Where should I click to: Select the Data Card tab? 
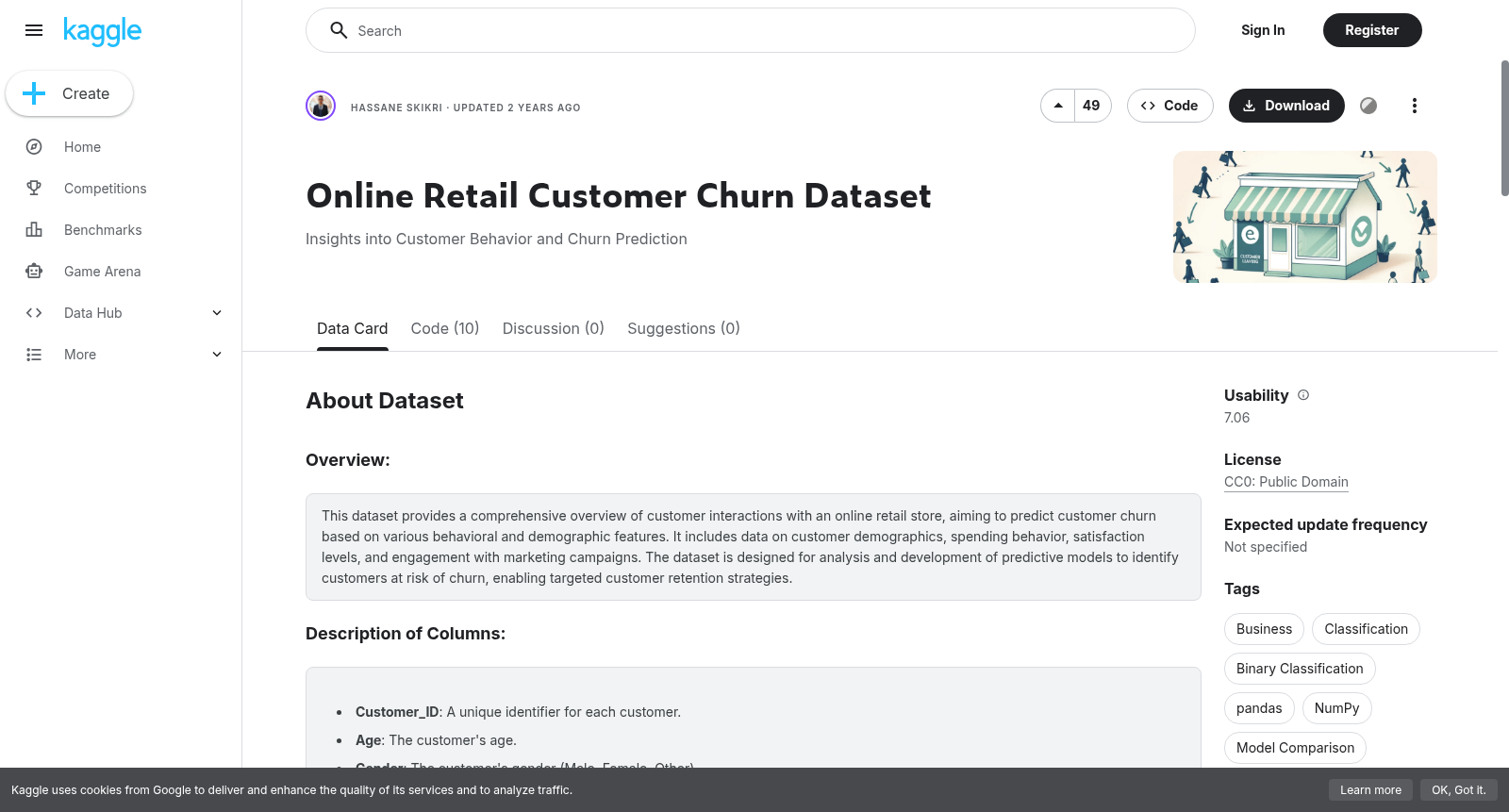pyautogui.click(x=353, y=328)
